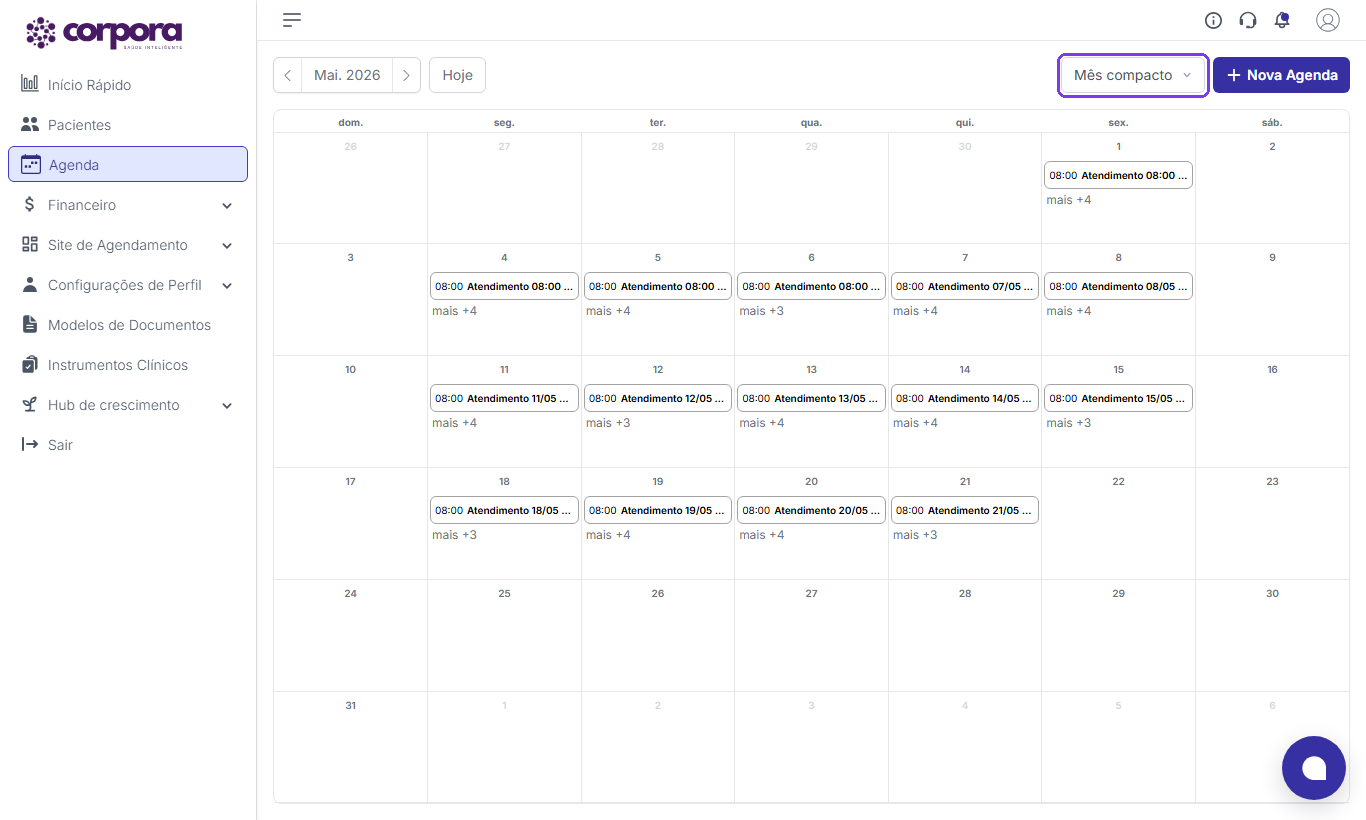Open the chat bubble widget
Image resolution: width=1366 pixels, height=820 pixels.
coord(1314,768)
